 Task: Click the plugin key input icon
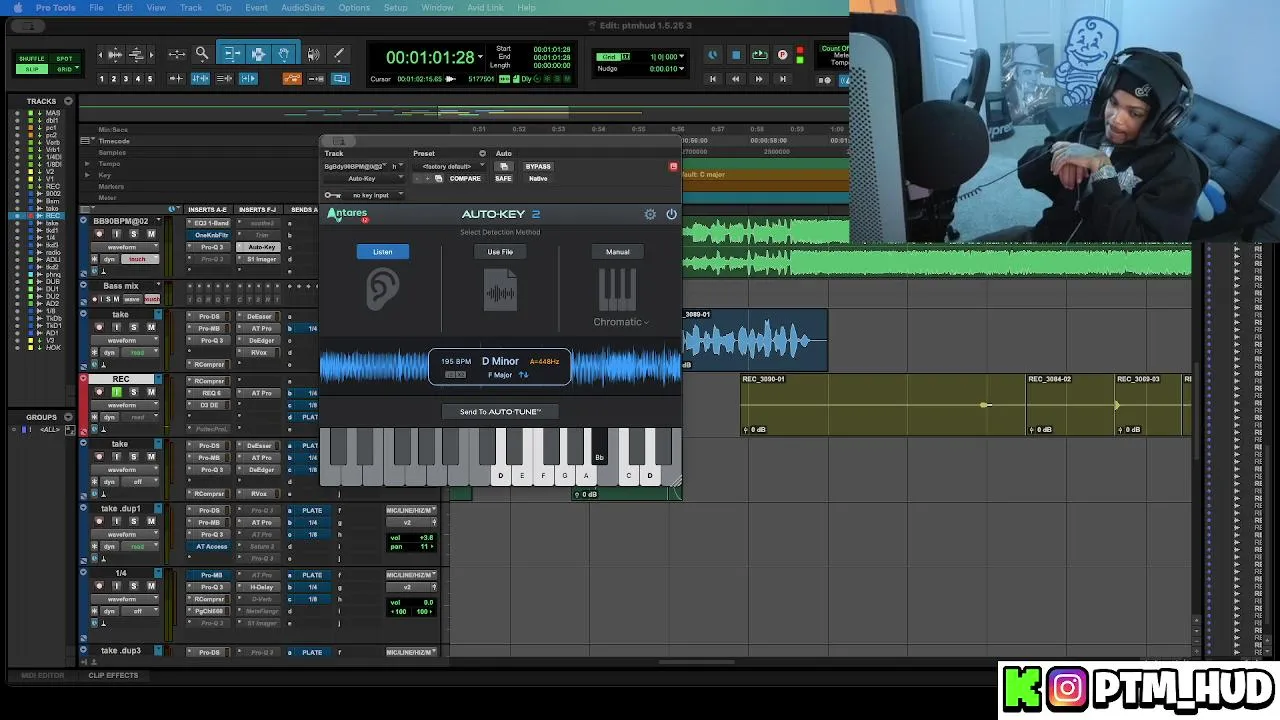coord(332,195)
